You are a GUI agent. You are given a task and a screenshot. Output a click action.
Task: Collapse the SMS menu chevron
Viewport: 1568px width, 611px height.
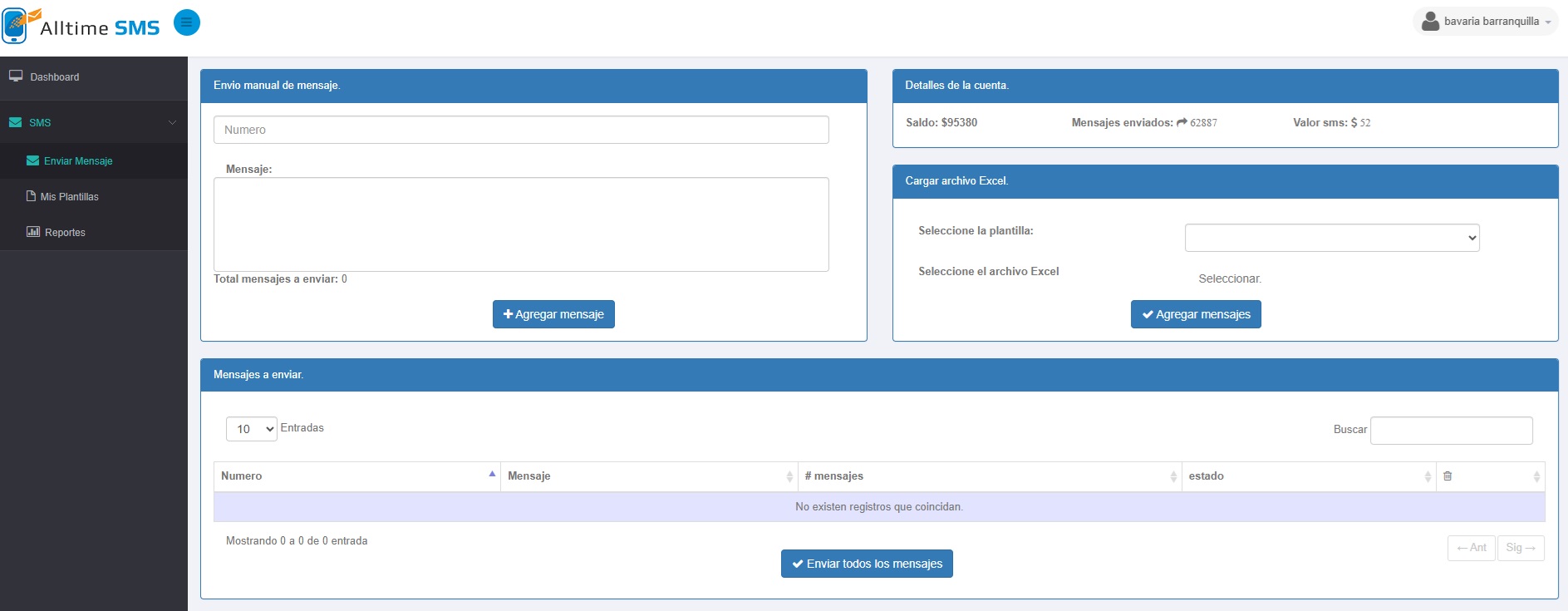pos(172,122)
